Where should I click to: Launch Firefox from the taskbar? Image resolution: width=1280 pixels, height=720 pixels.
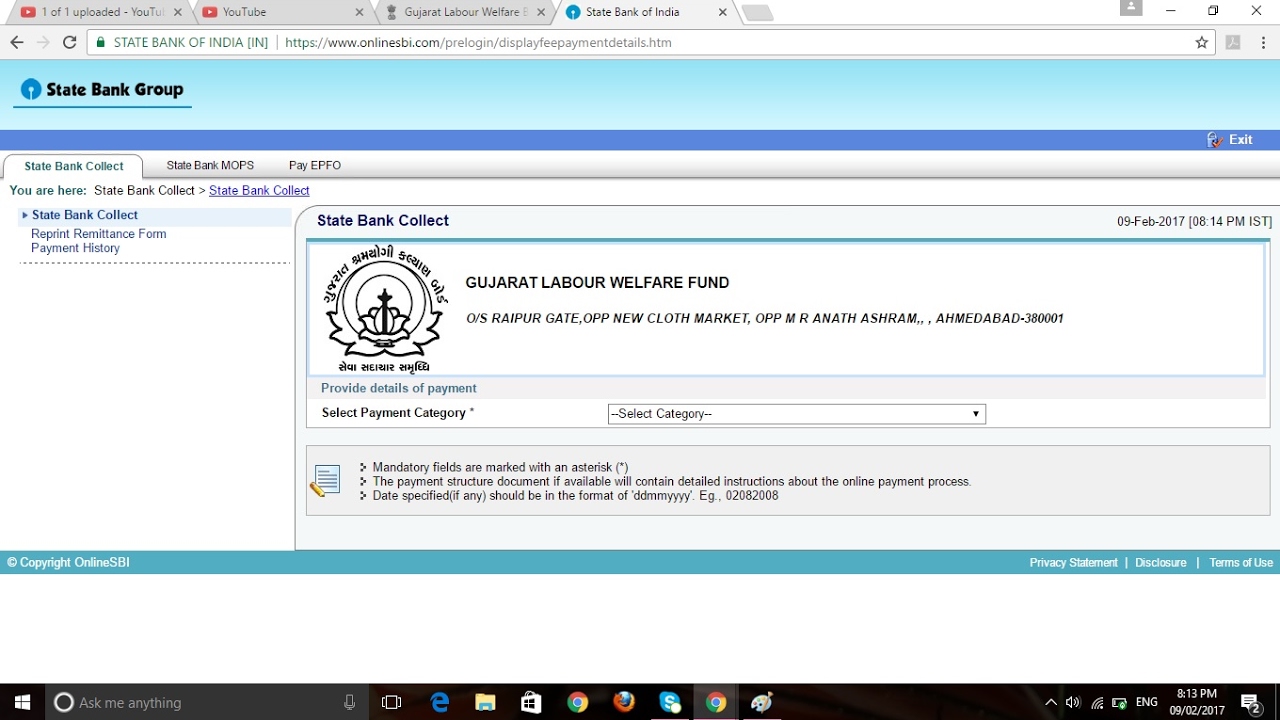(624, 702)
